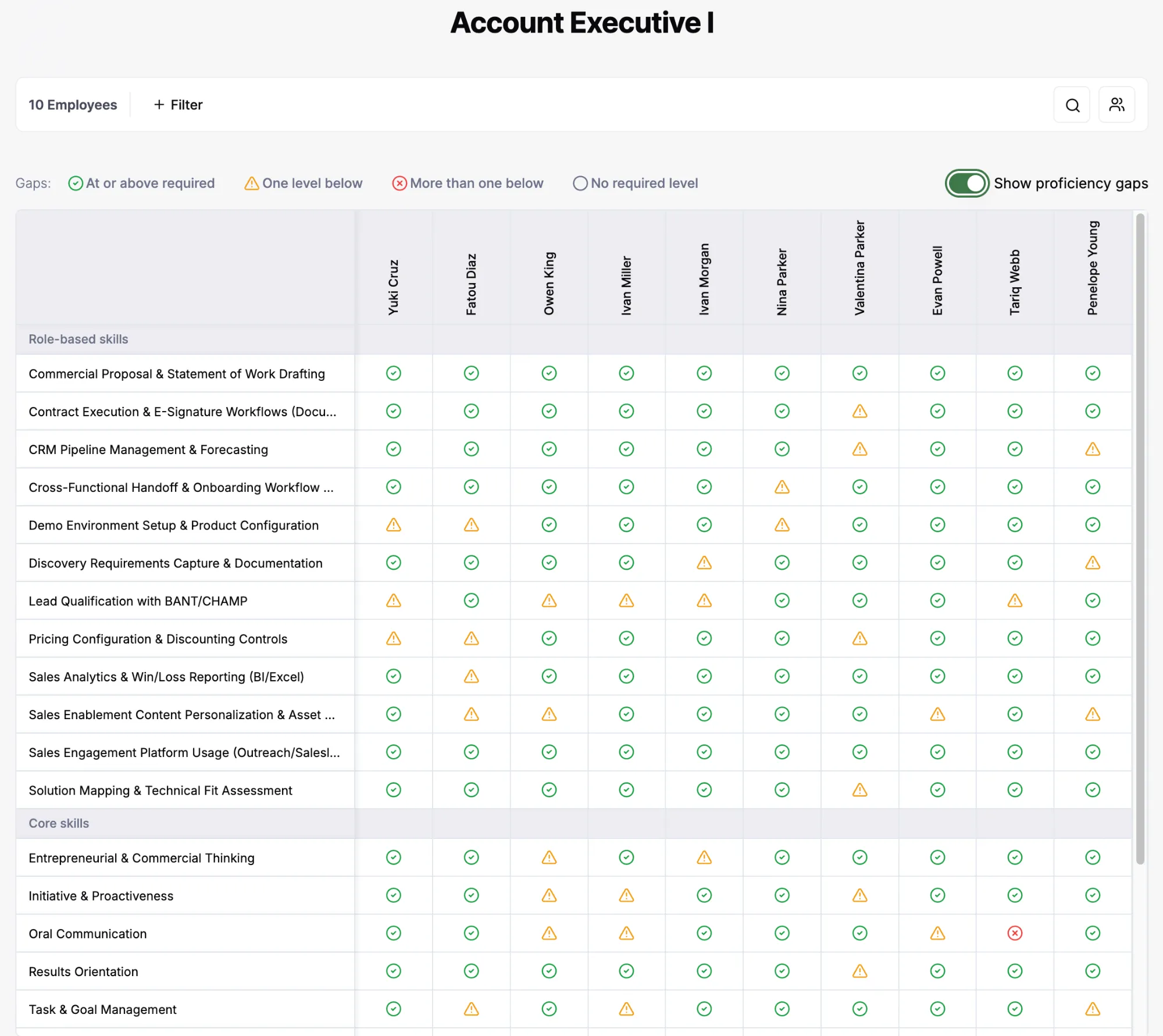Click Evan Powell's warning in Oral Communication row
The height and width of the screenshot is (1036, 1163).
(x=937, y=934)
